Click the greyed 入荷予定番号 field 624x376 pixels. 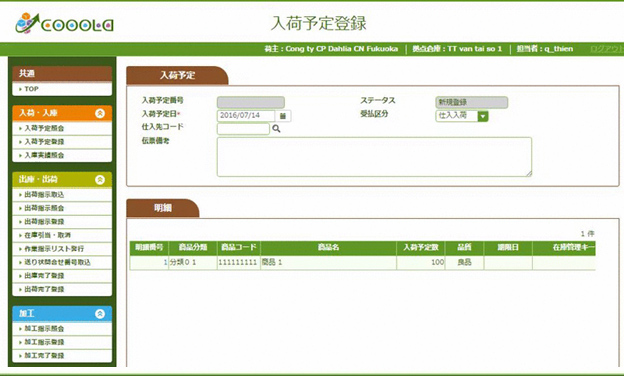tap(251, 102)
